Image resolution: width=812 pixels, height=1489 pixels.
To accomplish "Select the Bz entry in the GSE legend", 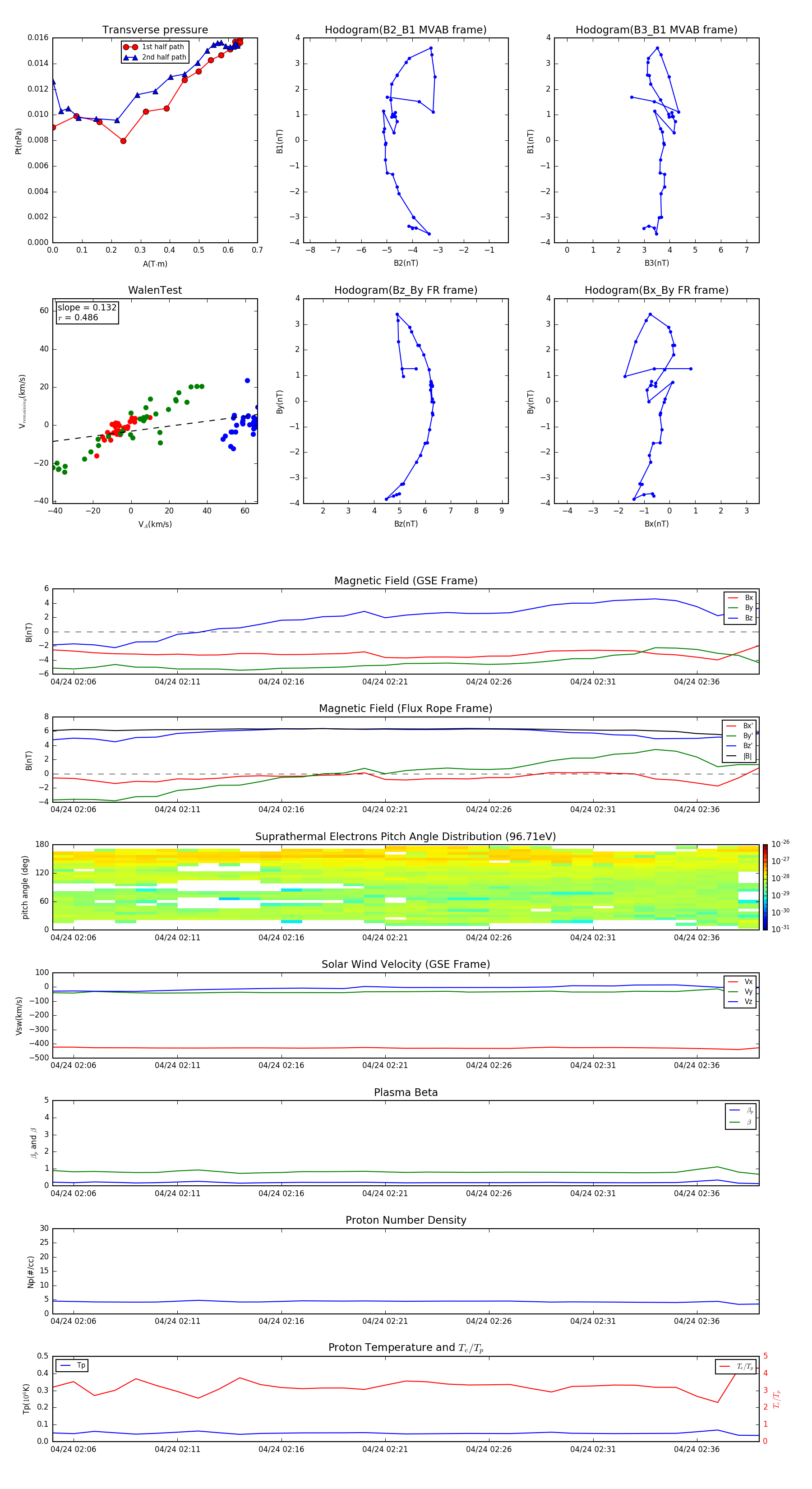I will tap(741, 618).
